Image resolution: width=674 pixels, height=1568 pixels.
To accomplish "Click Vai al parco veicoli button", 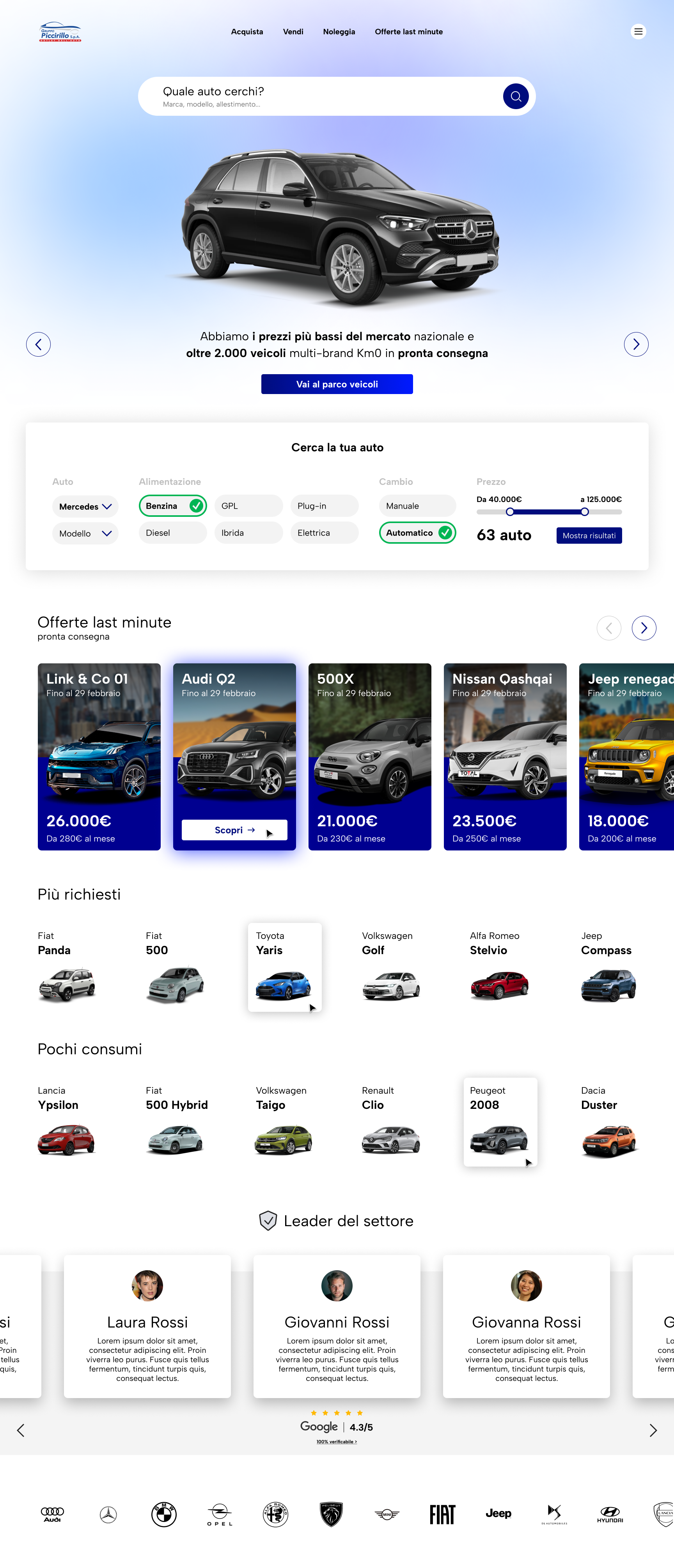I will (337, 384).
